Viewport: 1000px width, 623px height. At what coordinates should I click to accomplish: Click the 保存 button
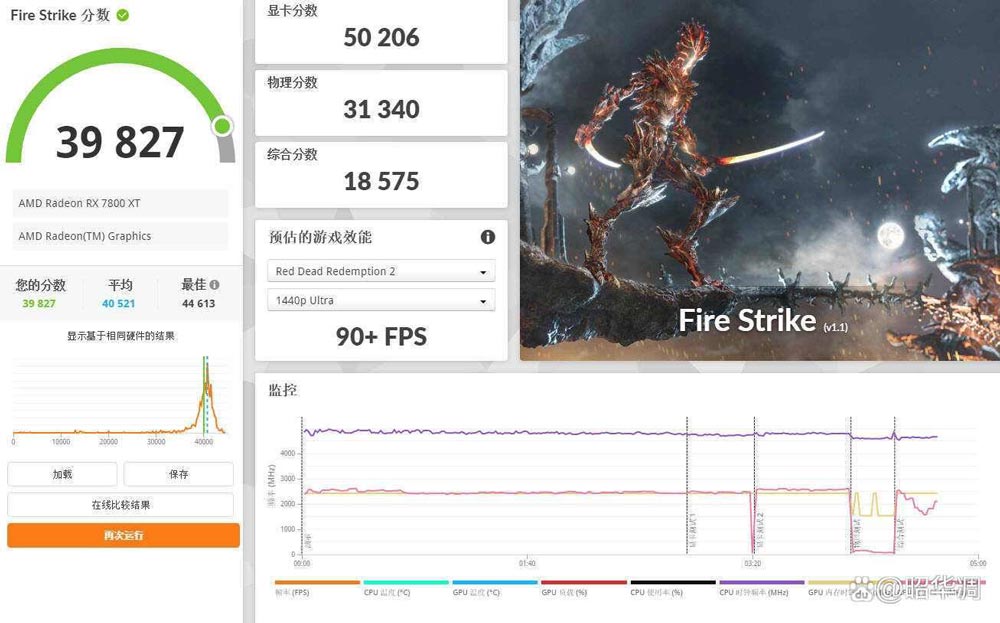[x=179, y=474]
